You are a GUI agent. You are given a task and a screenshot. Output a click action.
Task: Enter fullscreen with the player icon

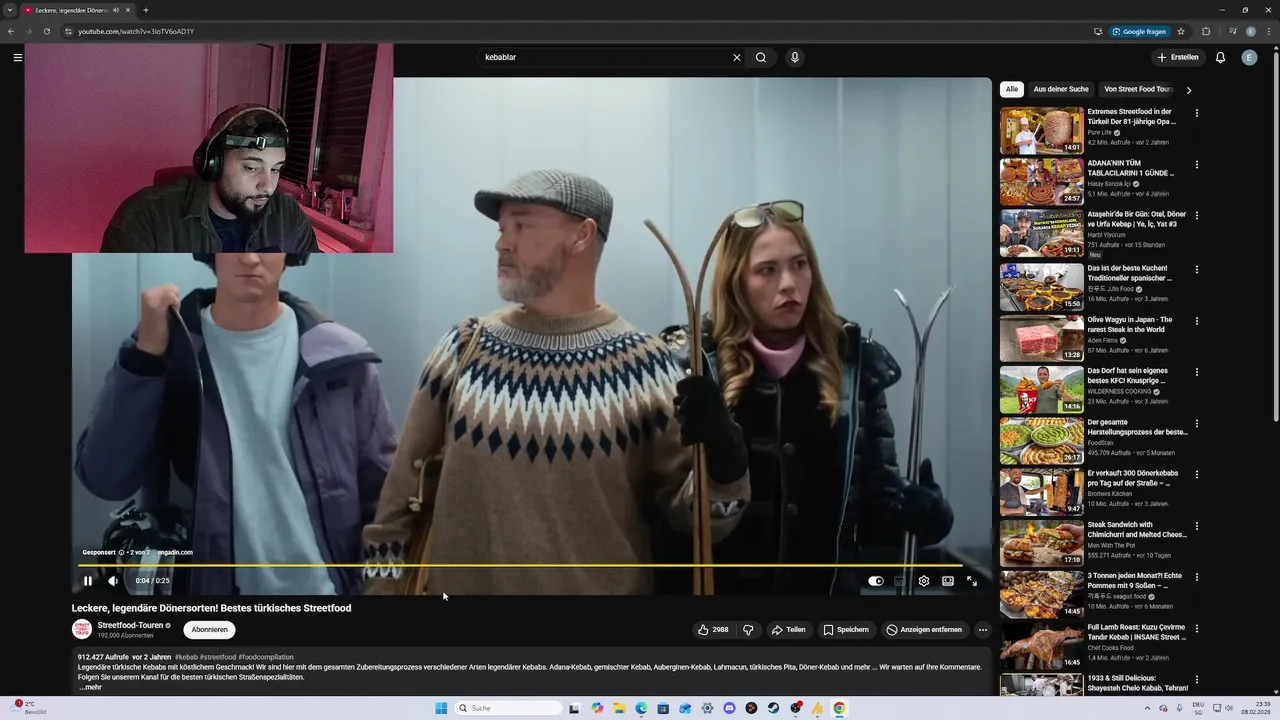(x=972, y=581)
